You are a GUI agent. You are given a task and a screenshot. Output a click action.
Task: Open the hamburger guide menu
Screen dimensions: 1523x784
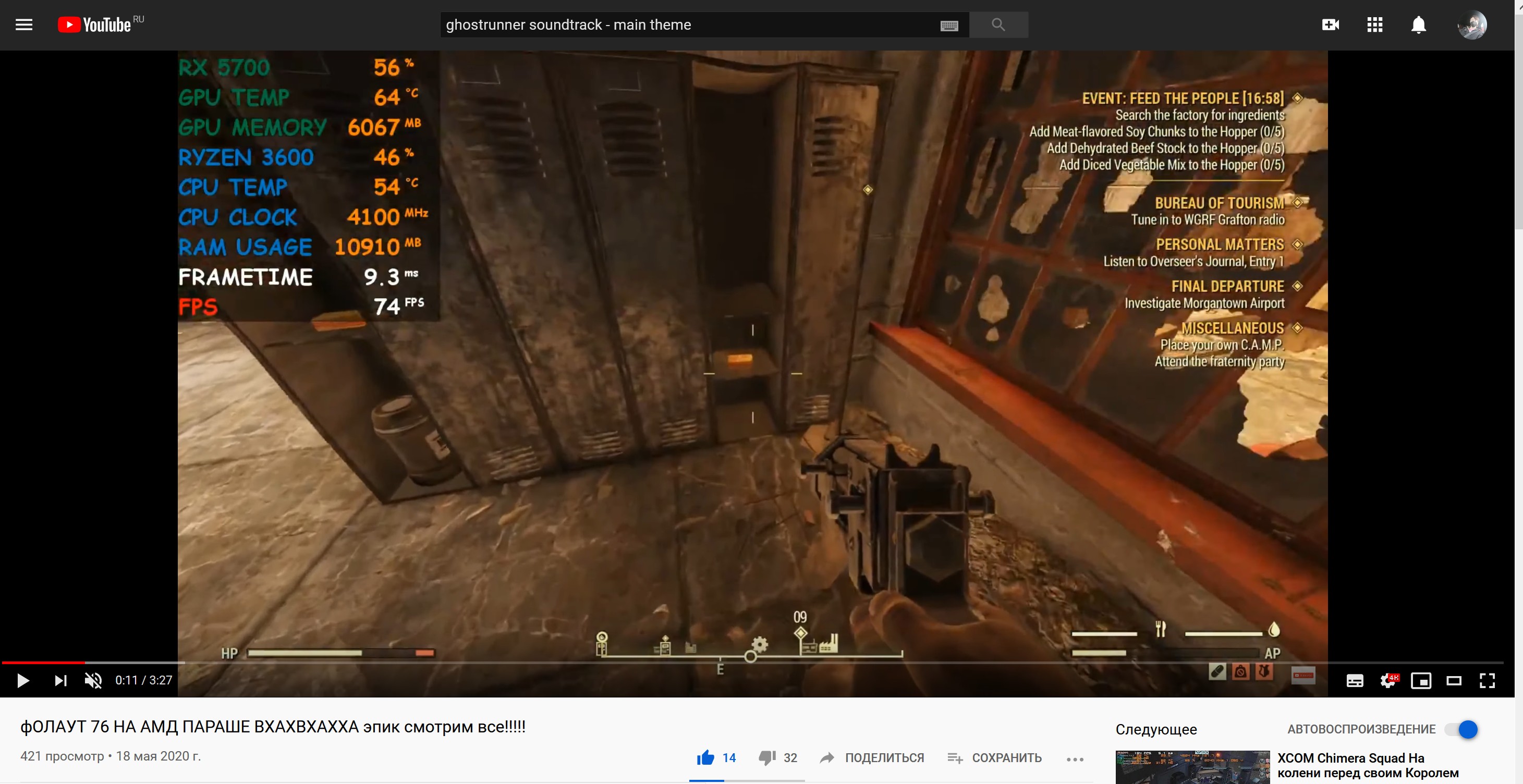(x=23, y=25)
